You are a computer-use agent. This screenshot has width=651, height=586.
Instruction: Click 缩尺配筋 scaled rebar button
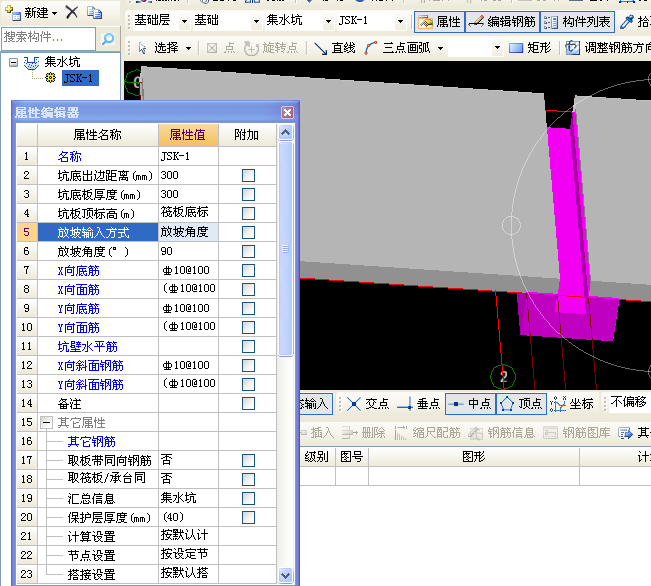(x=427, y=433)
